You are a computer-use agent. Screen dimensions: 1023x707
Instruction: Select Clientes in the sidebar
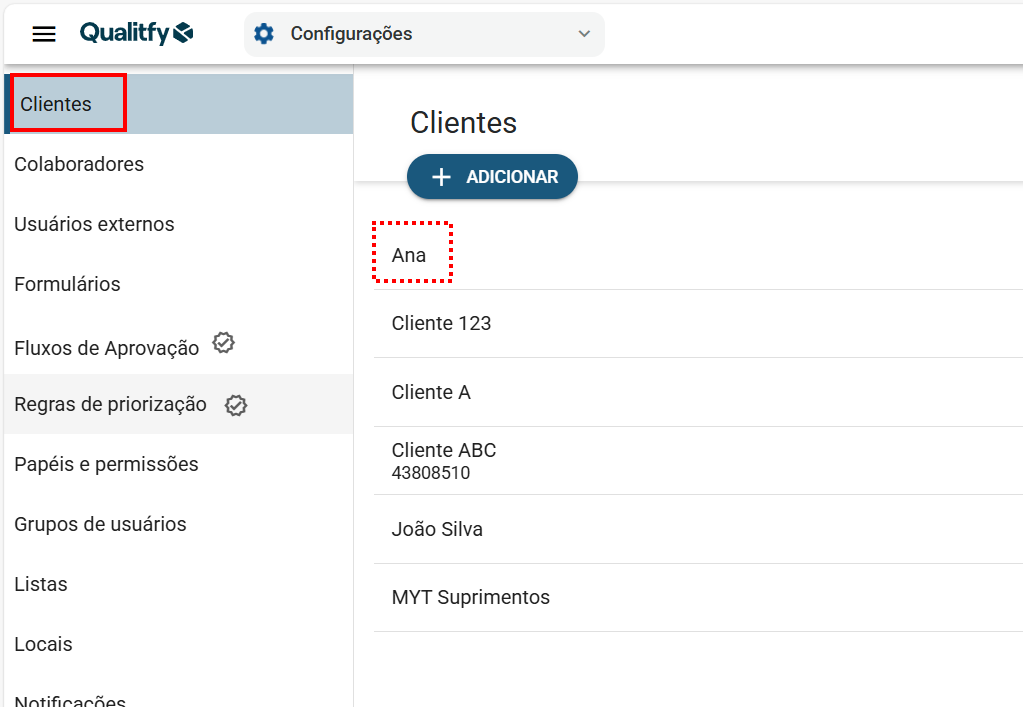click(56, 104)
